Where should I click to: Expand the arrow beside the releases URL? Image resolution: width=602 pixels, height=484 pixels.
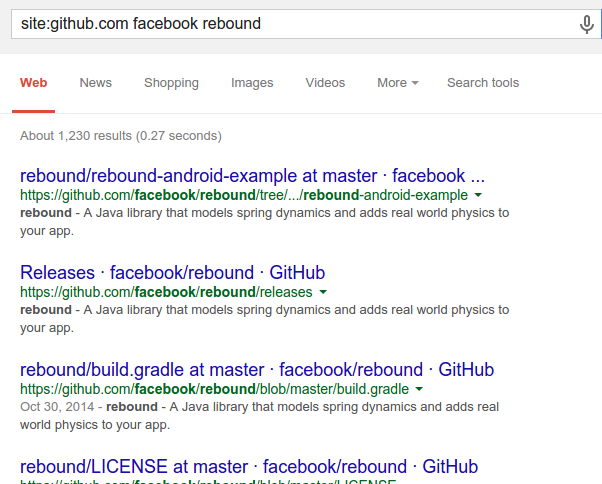[x=323, y=292]
